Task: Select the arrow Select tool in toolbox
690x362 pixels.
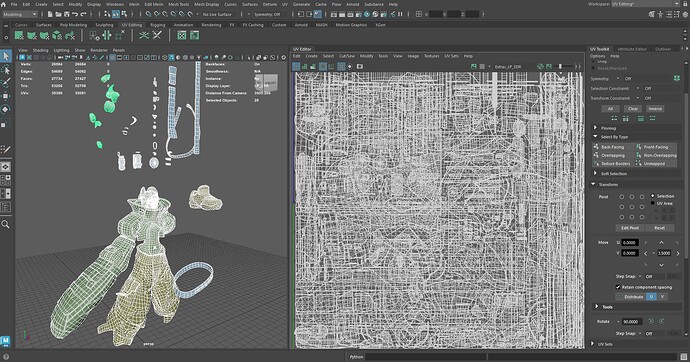Action: [x=6, y=56]
